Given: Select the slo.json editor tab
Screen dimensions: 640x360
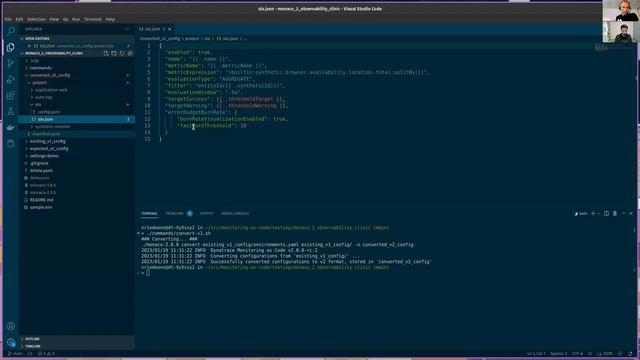Looking at the screenshot, I should [153, 29].
